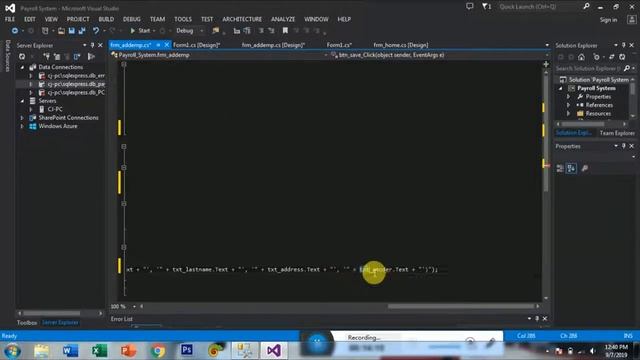Open Excel from the taskbar
The image size is (640, 360).
[99, 350]
